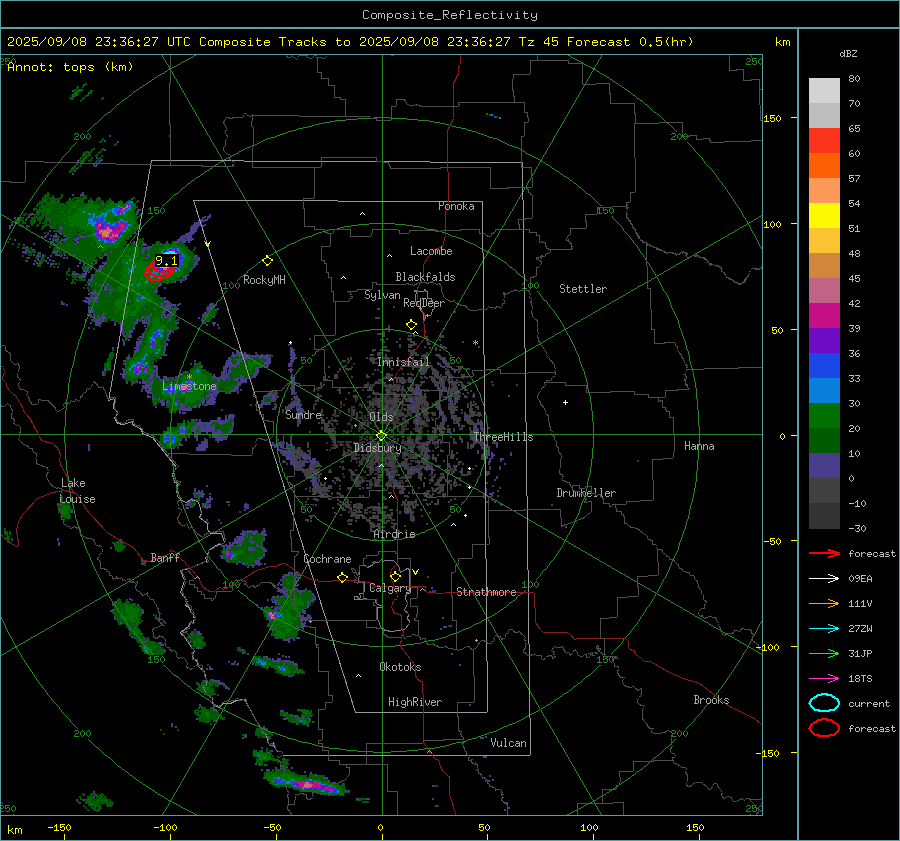Click the 18TS legend text
Image resolution: width=900 pixels, height=841 pixels.
pyautogui.click(x=860, y=679)
